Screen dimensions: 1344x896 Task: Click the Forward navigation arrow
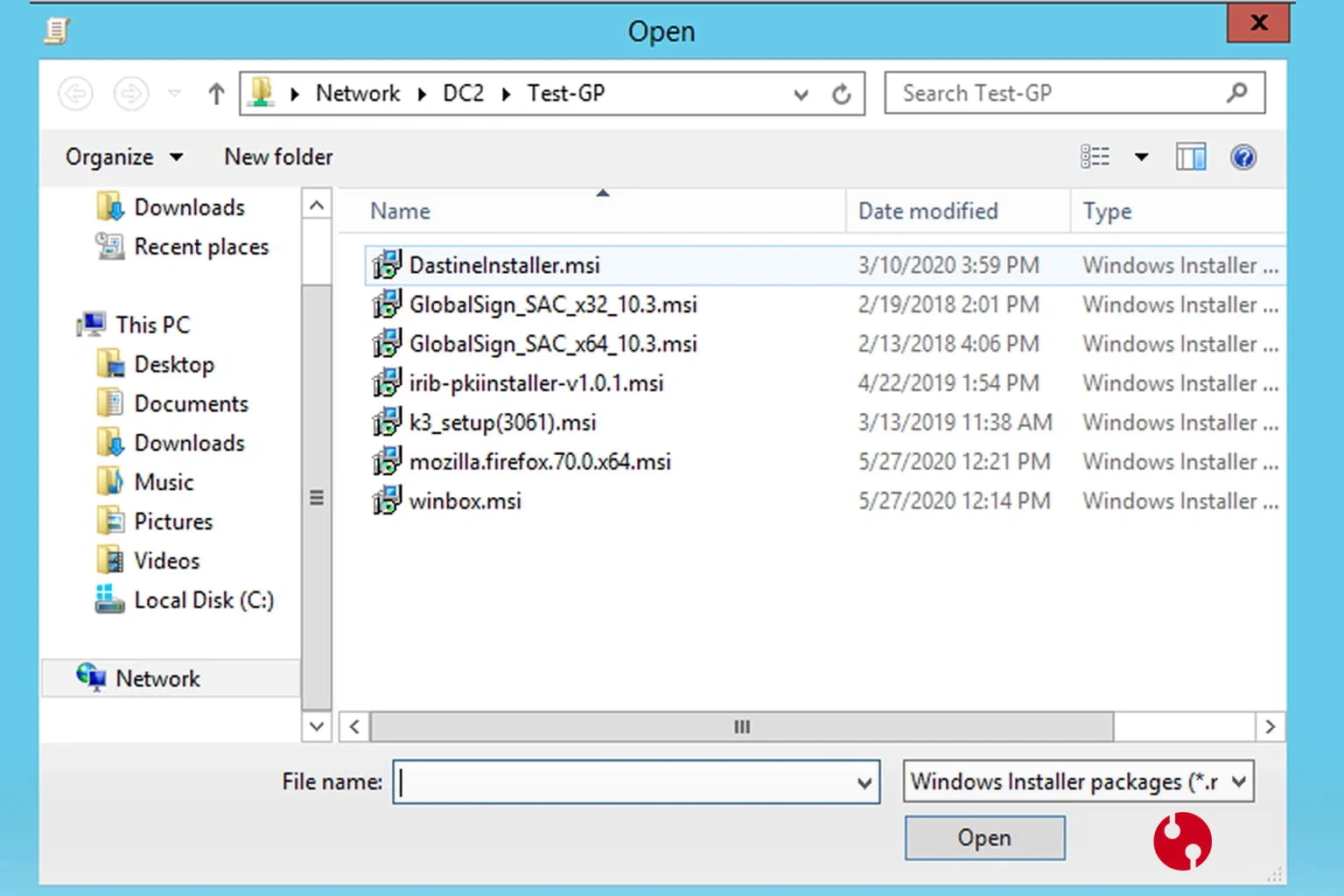click(131, 94)
